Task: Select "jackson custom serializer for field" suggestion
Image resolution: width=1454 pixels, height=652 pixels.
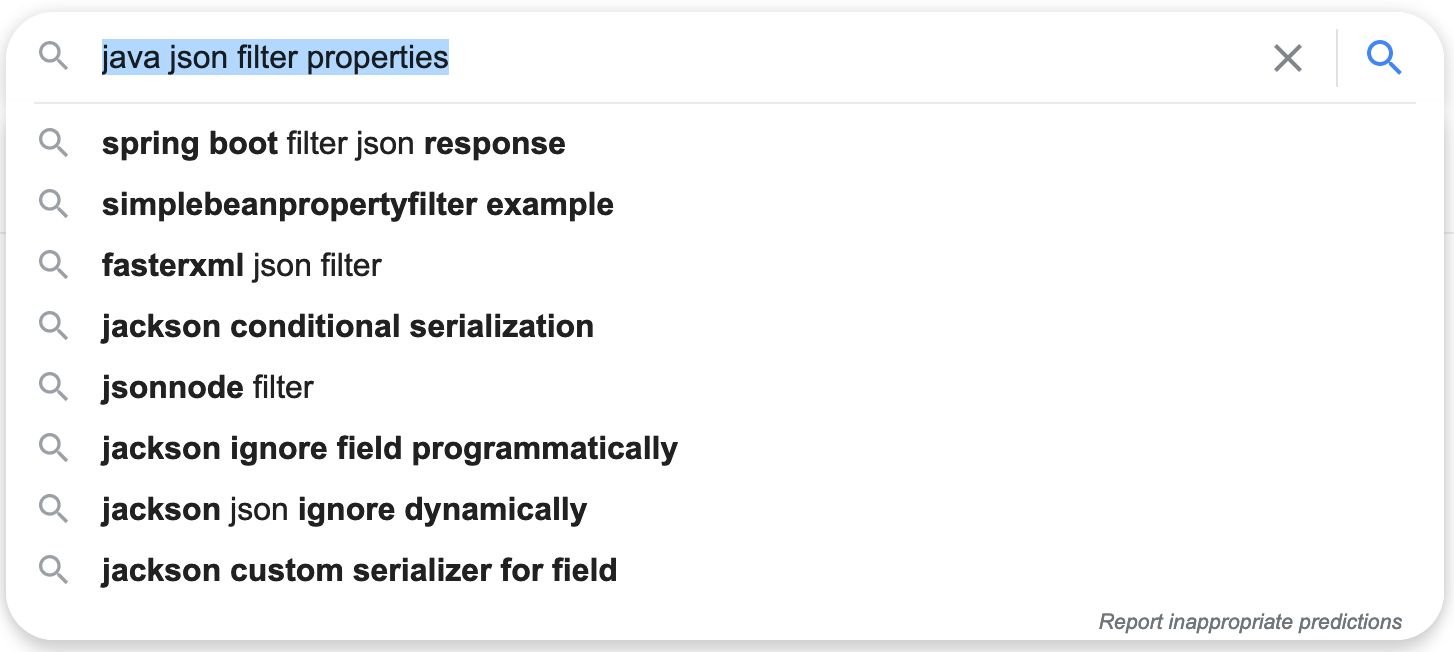Action: pyautogui.click(x=359, y=571)
